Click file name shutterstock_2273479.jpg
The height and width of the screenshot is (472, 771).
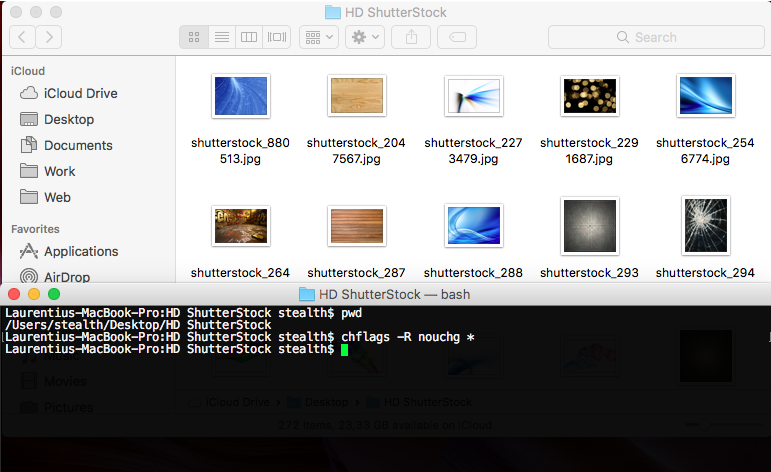click(473, 150)
